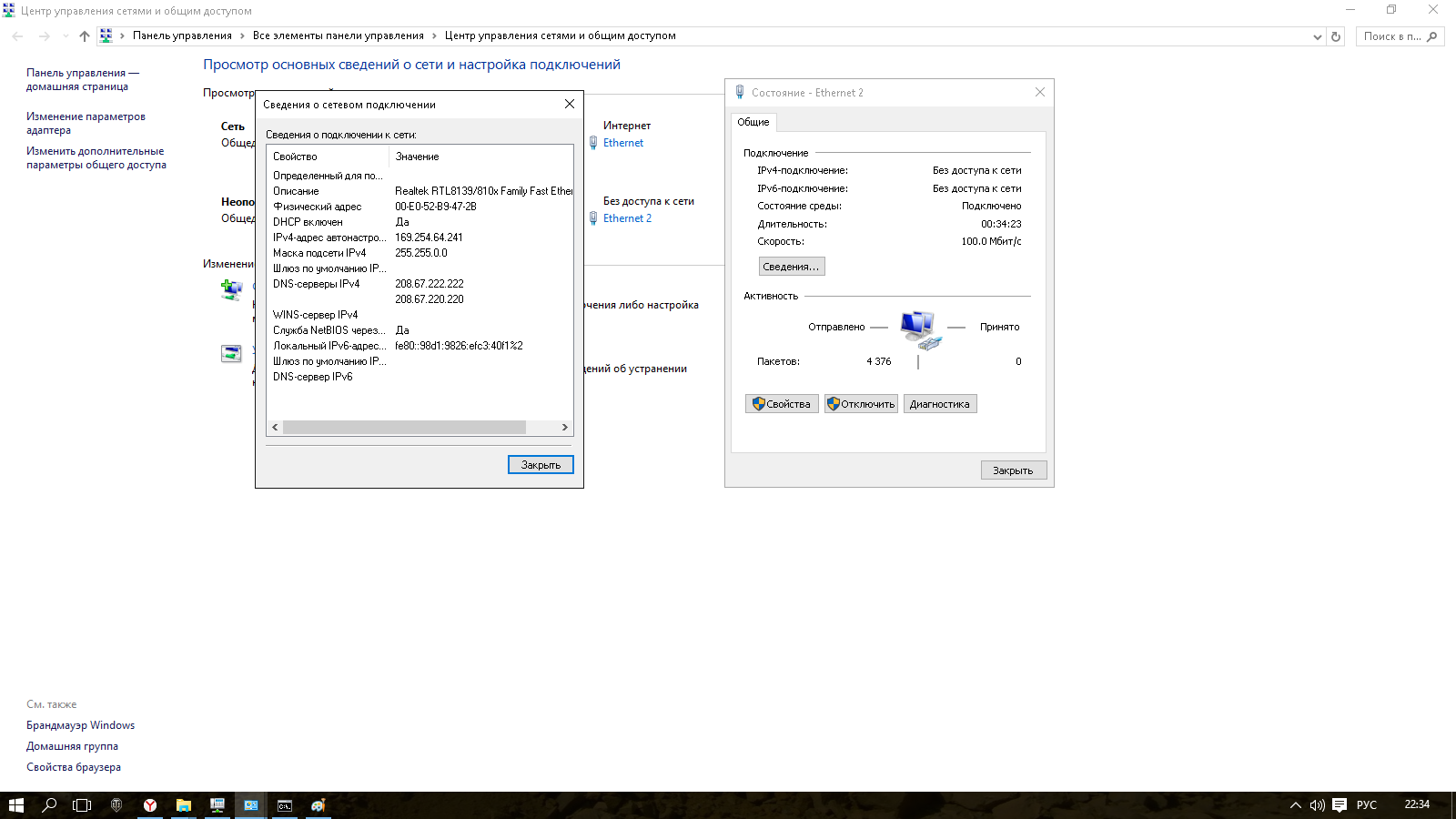Open the Windows Start menu
This screenshot has width=1456, height=819.
click(15, 805)
